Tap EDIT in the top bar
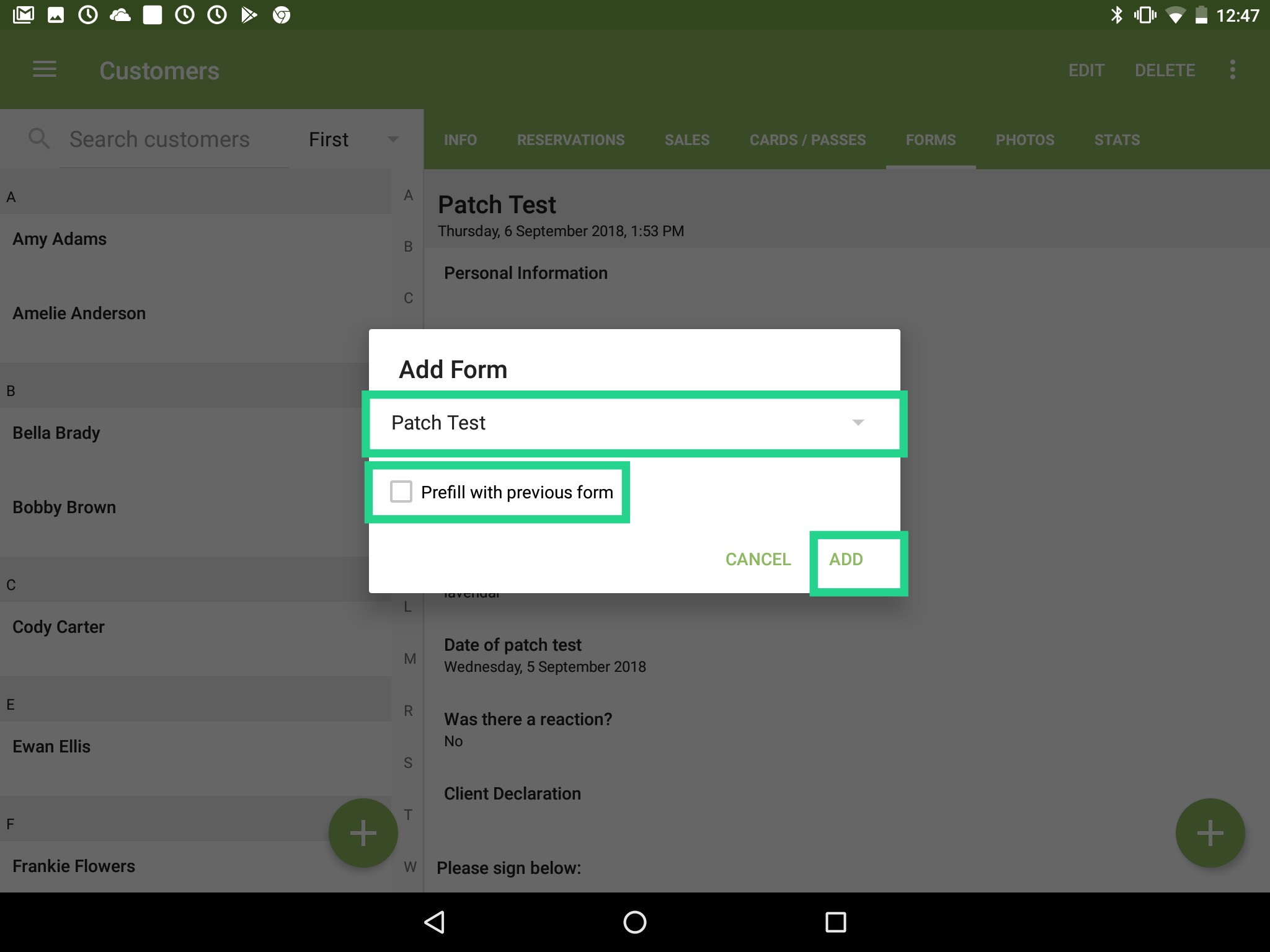The height and width of the screenshot is (952, 1270). click(x=1086, y=70)
